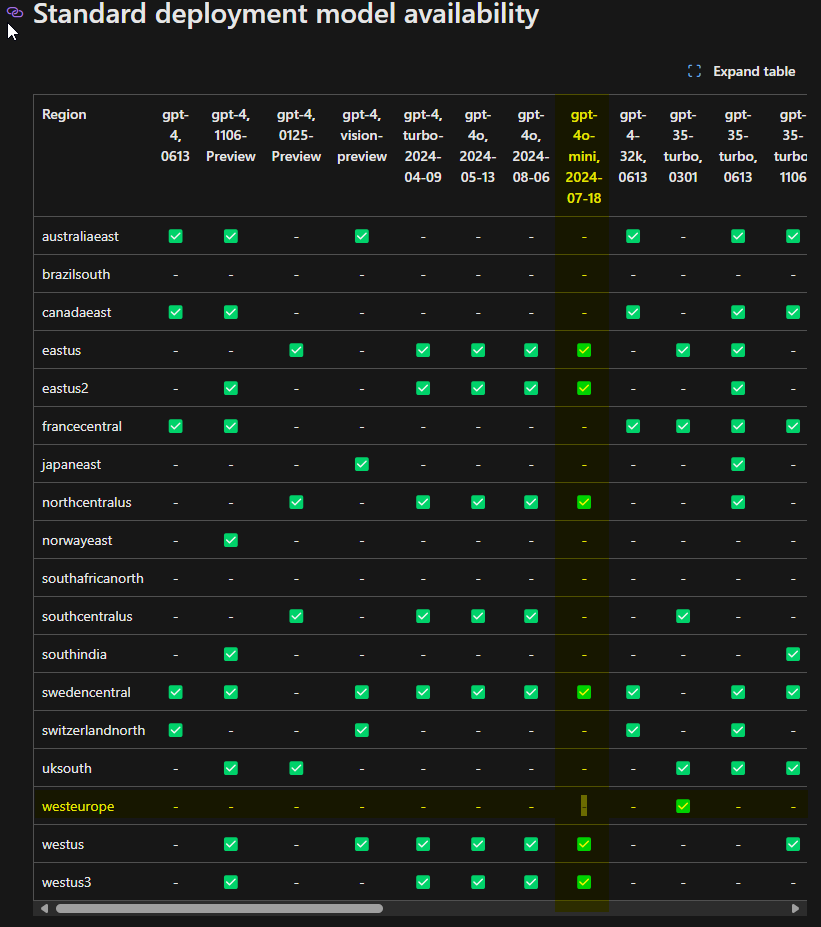Click the 'uksouth' region name
821x927 pixels.
pos(67,769)
